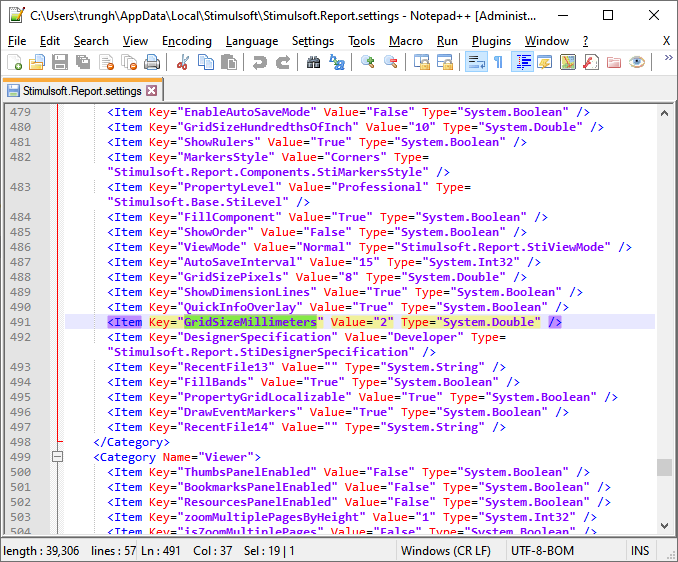The image size is (678, 562).
Task: Click the DesignerSpecification key text
Action: click(x=257, y=337)
